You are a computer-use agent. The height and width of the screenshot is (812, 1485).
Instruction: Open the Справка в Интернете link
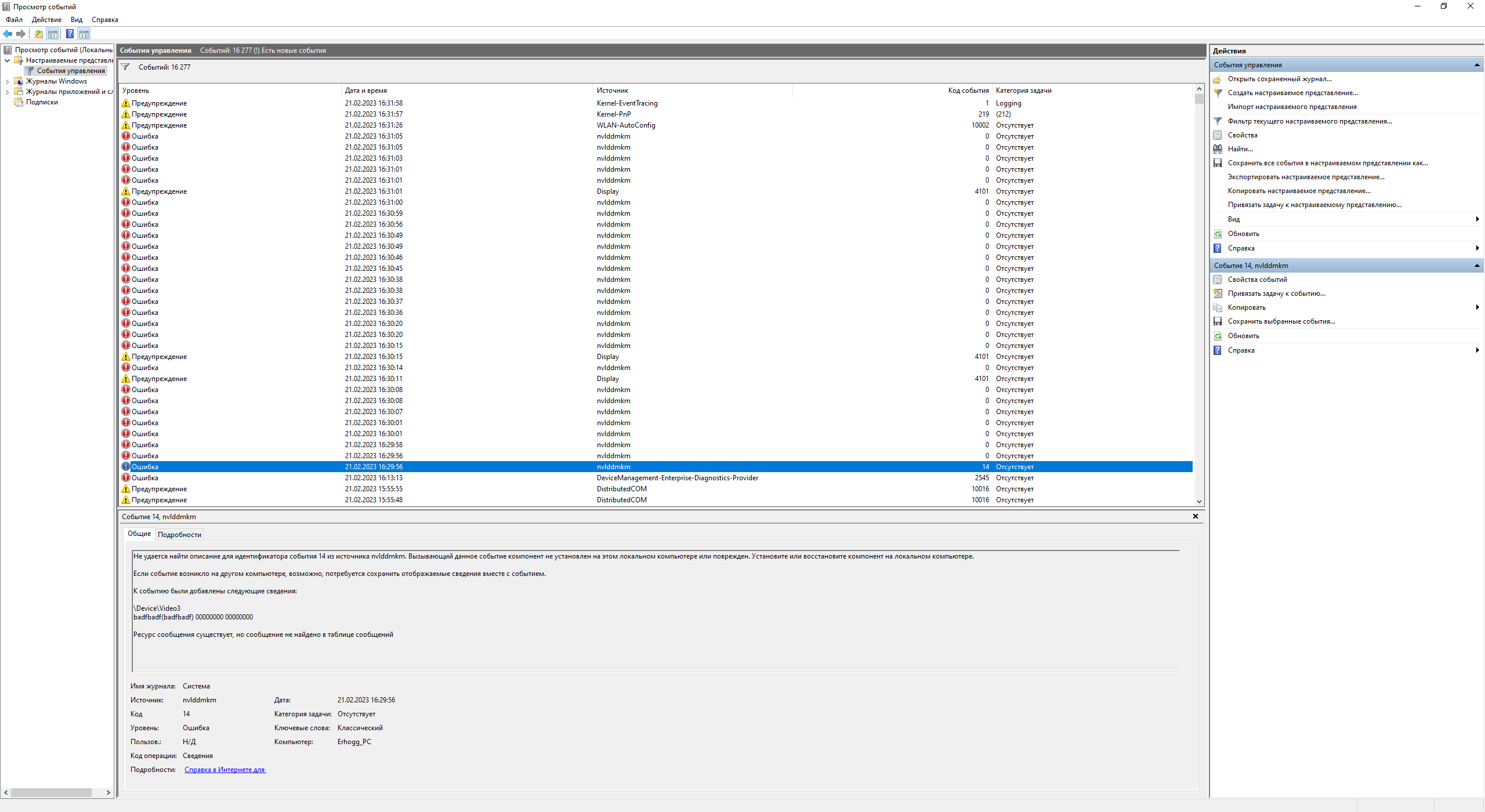point(224,770)
